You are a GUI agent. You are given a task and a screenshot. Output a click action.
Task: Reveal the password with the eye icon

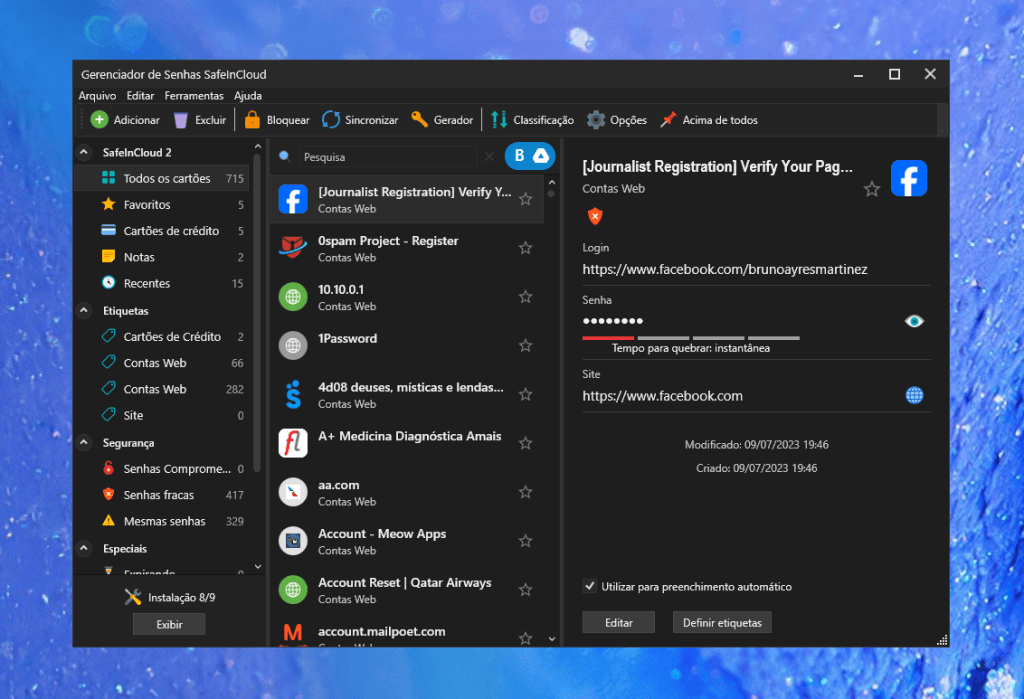[914, 321]
